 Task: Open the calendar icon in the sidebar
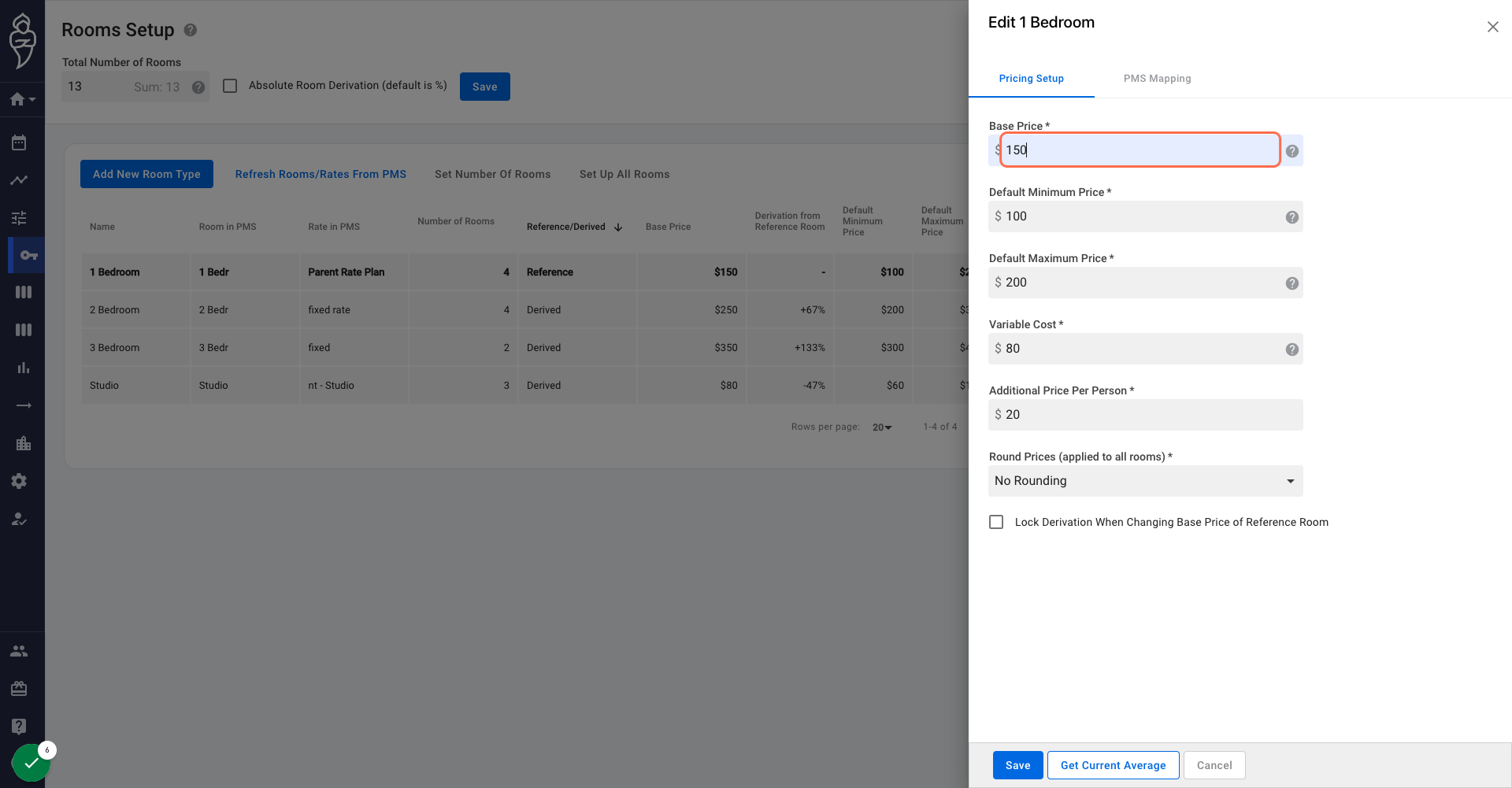(x=19, y=142)
